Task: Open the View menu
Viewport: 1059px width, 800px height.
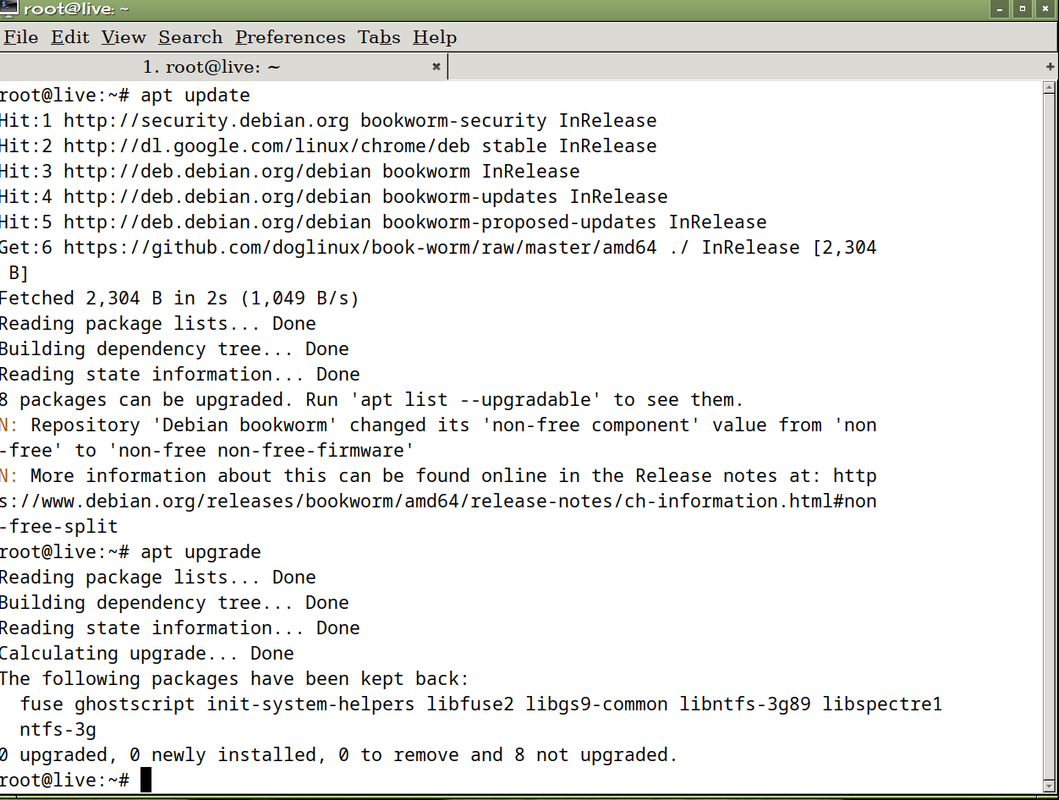Action: [x=124, y=37]
